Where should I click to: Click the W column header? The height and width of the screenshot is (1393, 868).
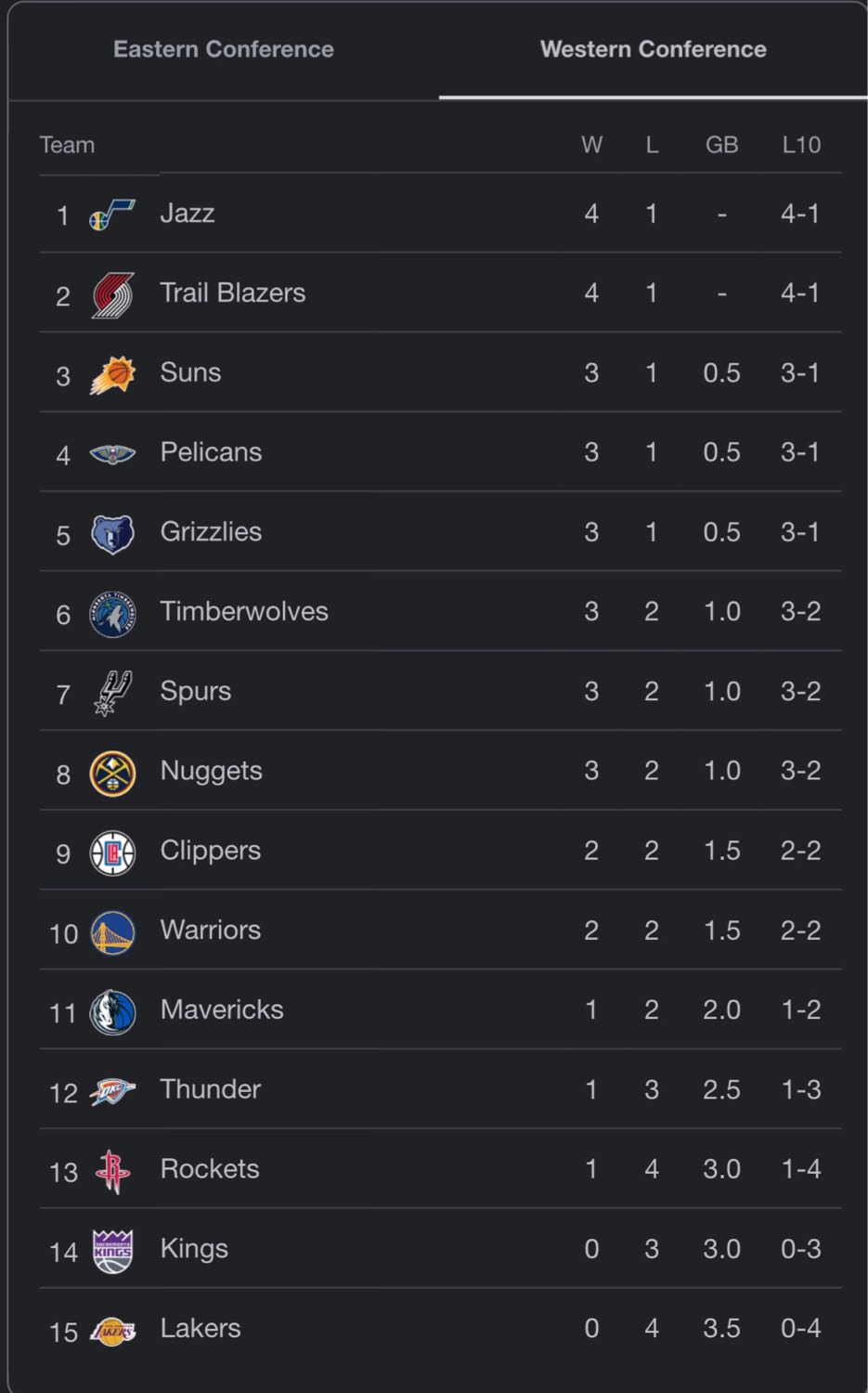[x=591, y=145]
